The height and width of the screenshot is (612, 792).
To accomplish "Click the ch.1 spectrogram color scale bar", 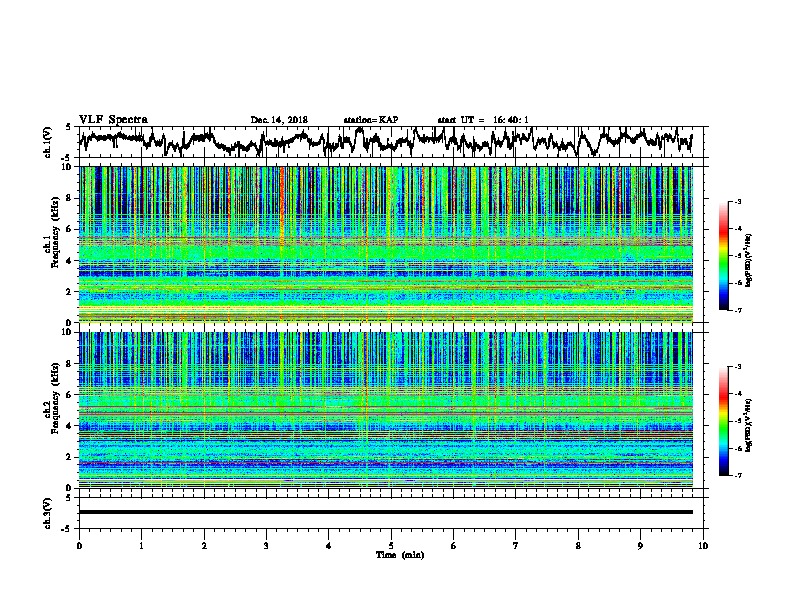I will (723, 256).
